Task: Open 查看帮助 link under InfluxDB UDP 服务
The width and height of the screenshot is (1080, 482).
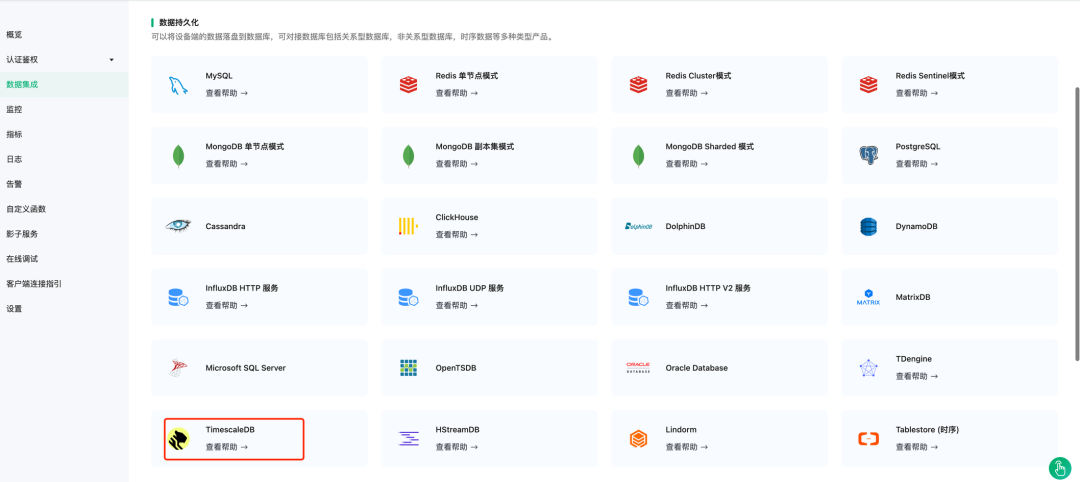Action: (456, 305)
